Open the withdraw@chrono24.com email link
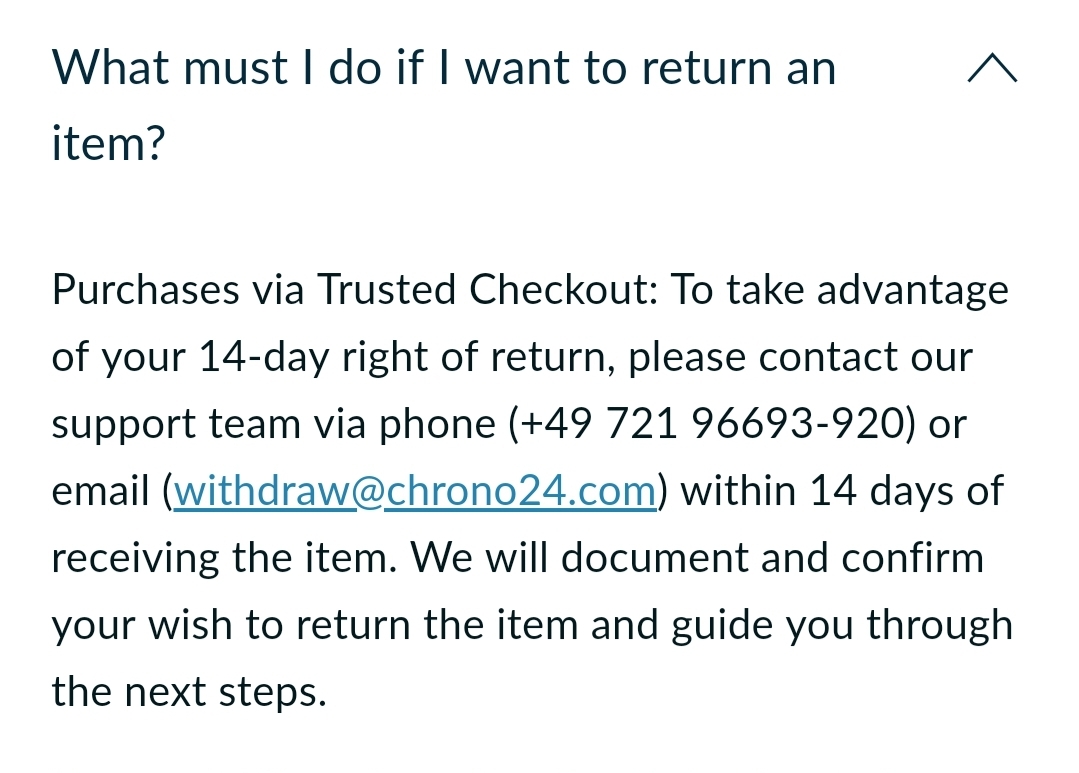 point(415,492)
